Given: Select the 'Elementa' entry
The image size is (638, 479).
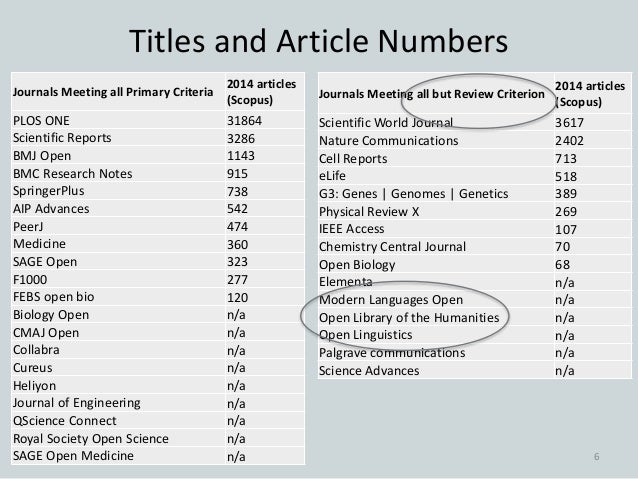Looking at the screenshot, I should [345, 282].
